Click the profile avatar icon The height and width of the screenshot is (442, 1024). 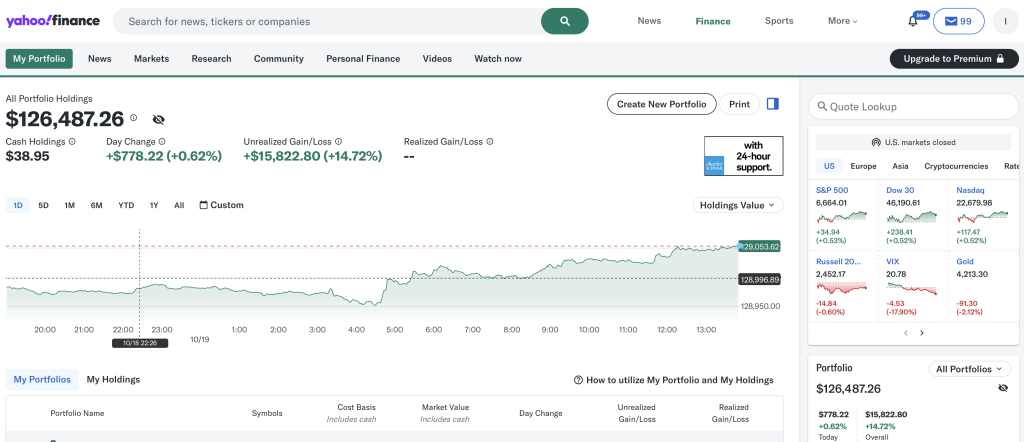tap(1003, 21)
